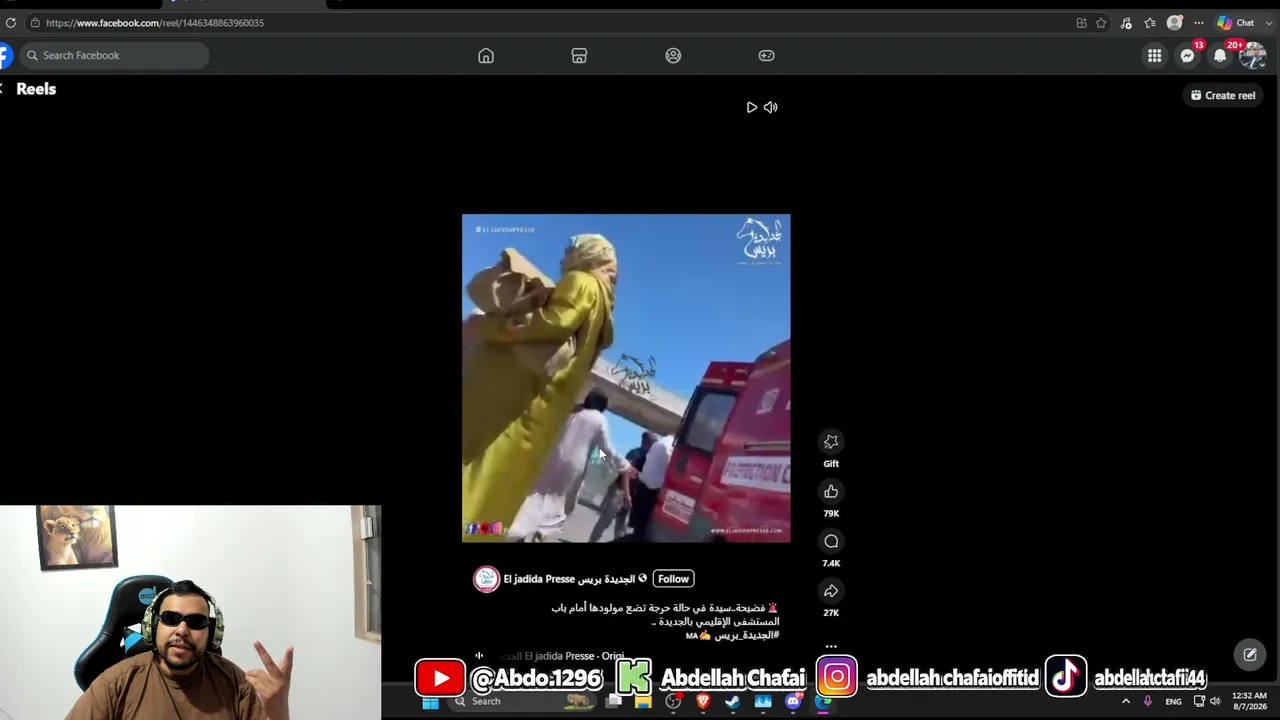Click the Search Facebook field
Viewport: 1280px width, 720px height.
[115, 56]
